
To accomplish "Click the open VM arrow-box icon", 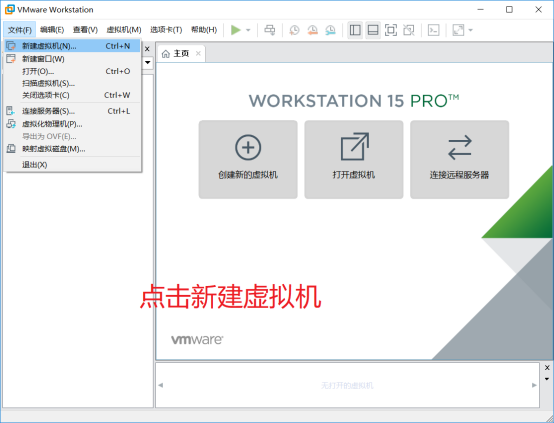I will 355,146.
